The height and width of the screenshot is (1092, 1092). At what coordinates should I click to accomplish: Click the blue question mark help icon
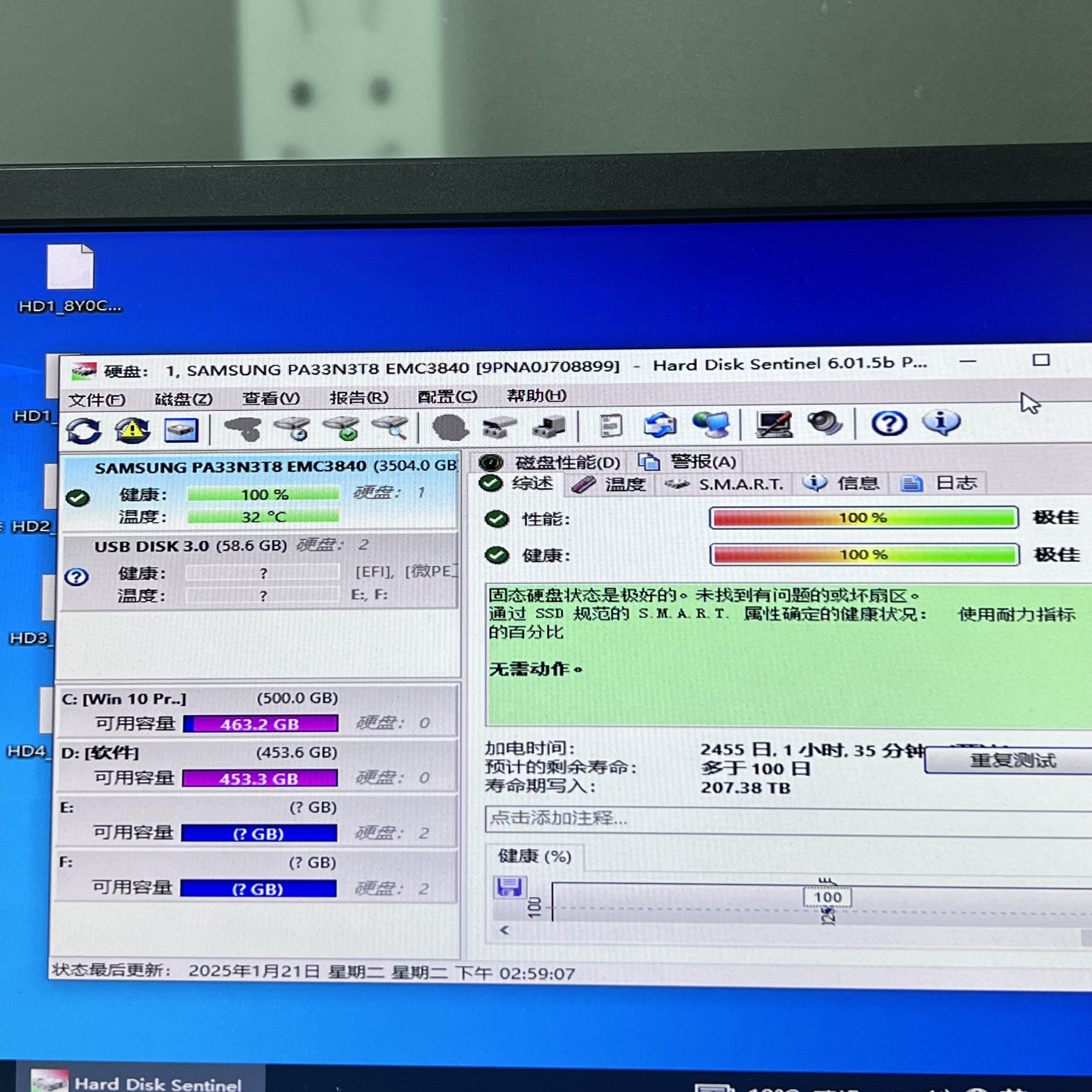coord(889,423)
